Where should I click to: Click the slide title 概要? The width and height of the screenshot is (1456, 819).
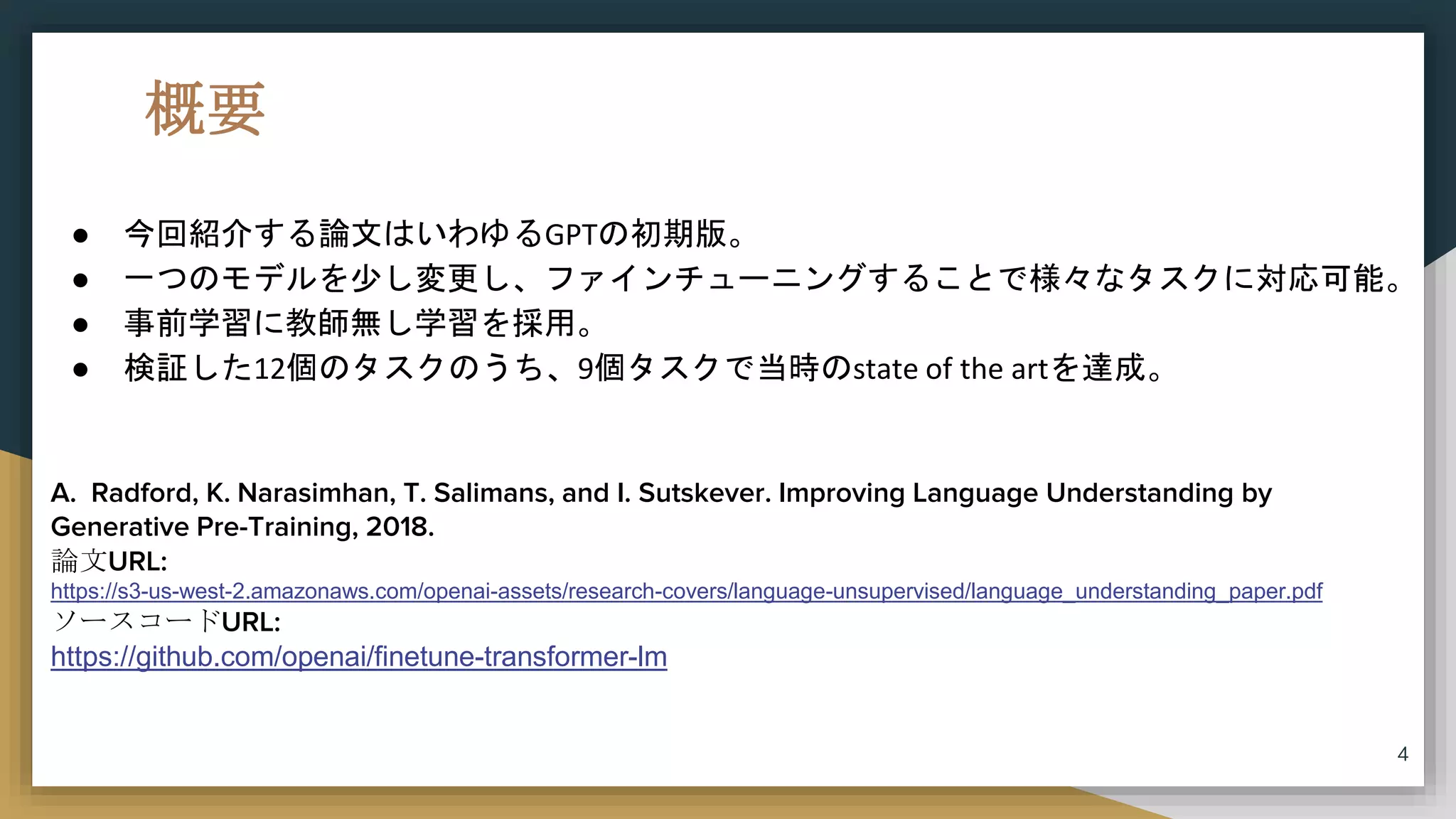205,109
